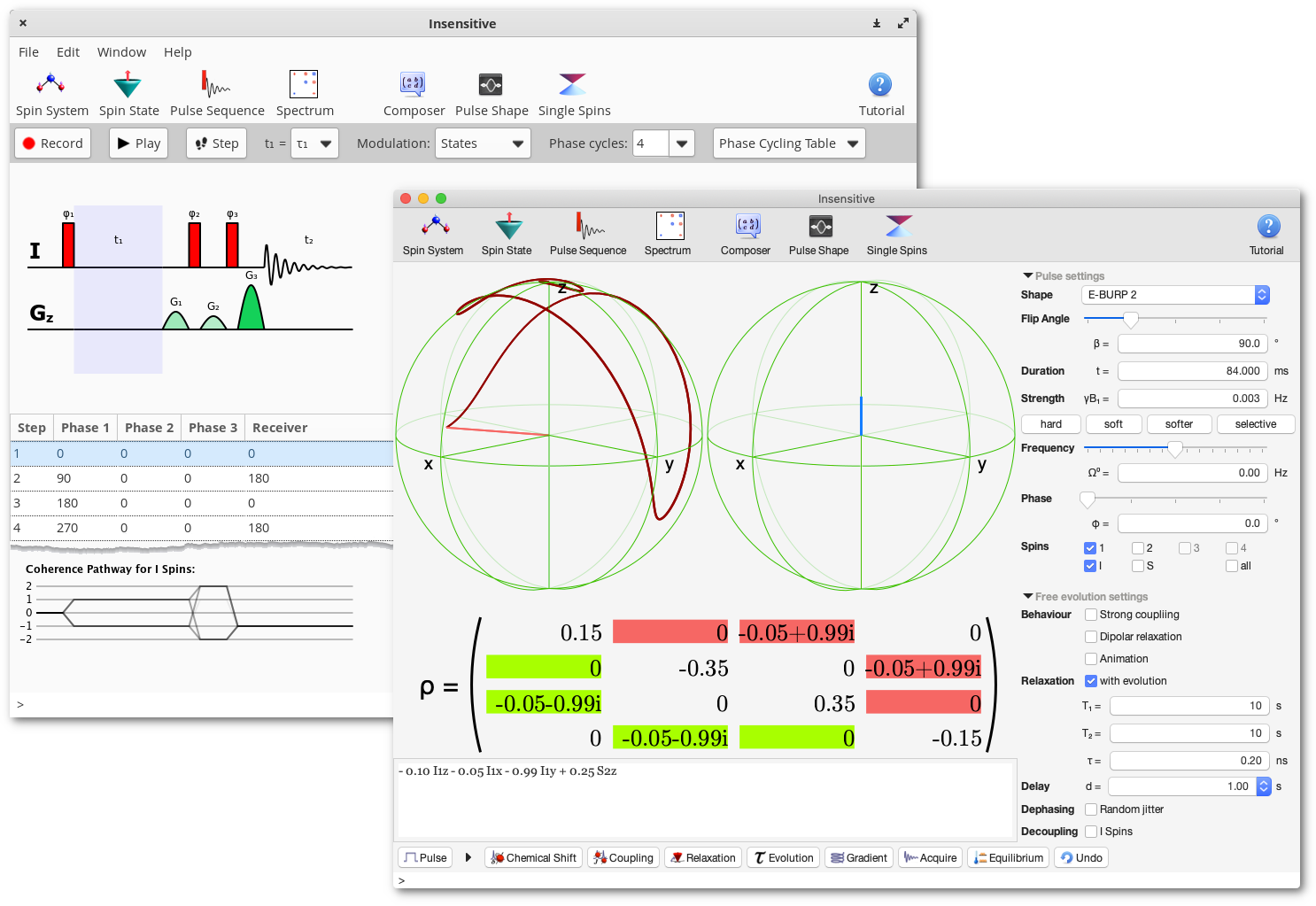Image resolution: width=1316 pixels, height=906 pixels.
Task: Apply Relaxation operation
Action: pos(703,857)
